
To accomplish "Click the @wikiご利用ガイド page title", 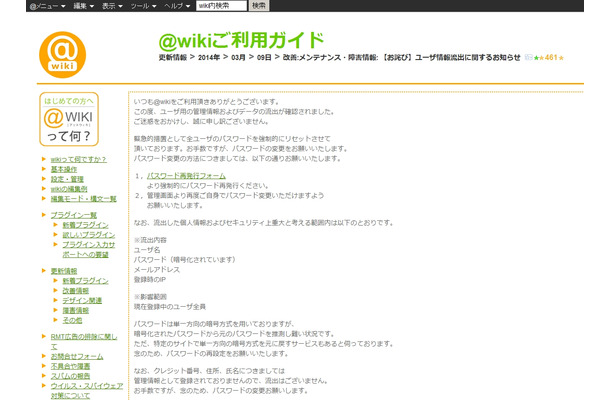I will click(x=241, y=40).
